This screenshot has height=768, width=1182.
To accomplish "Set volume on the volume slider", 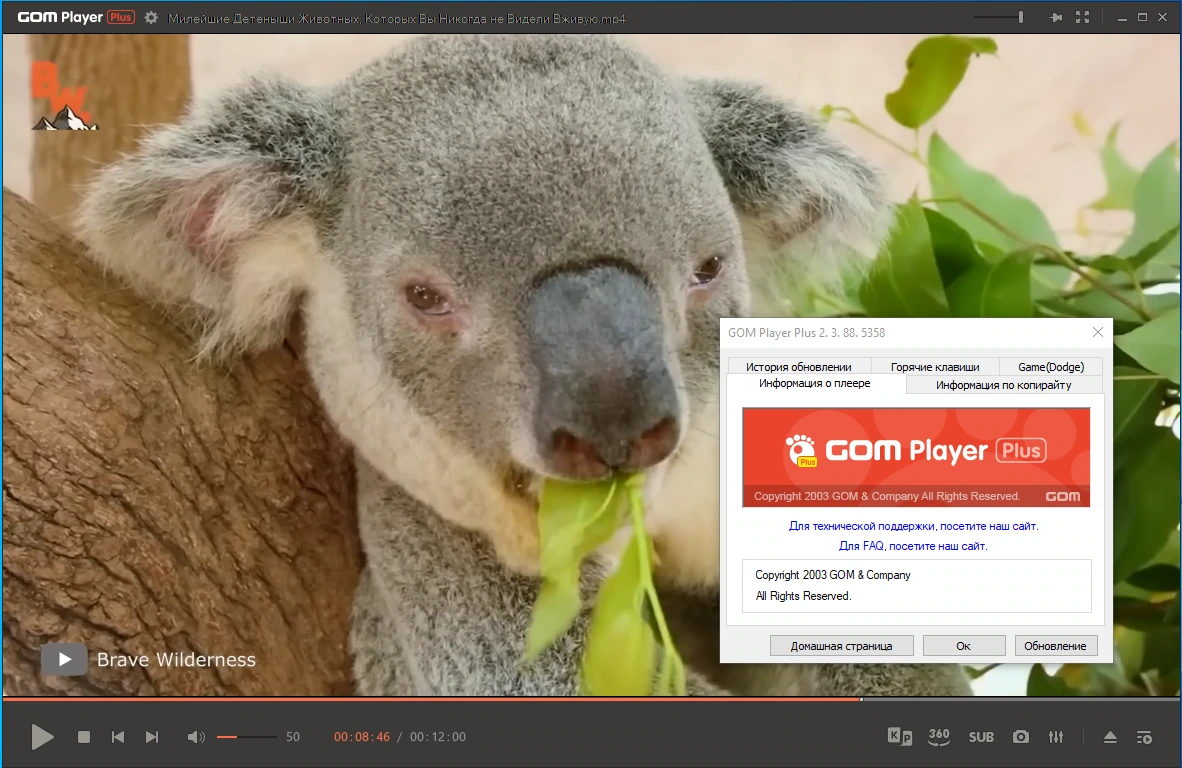I will pos(247,736).
